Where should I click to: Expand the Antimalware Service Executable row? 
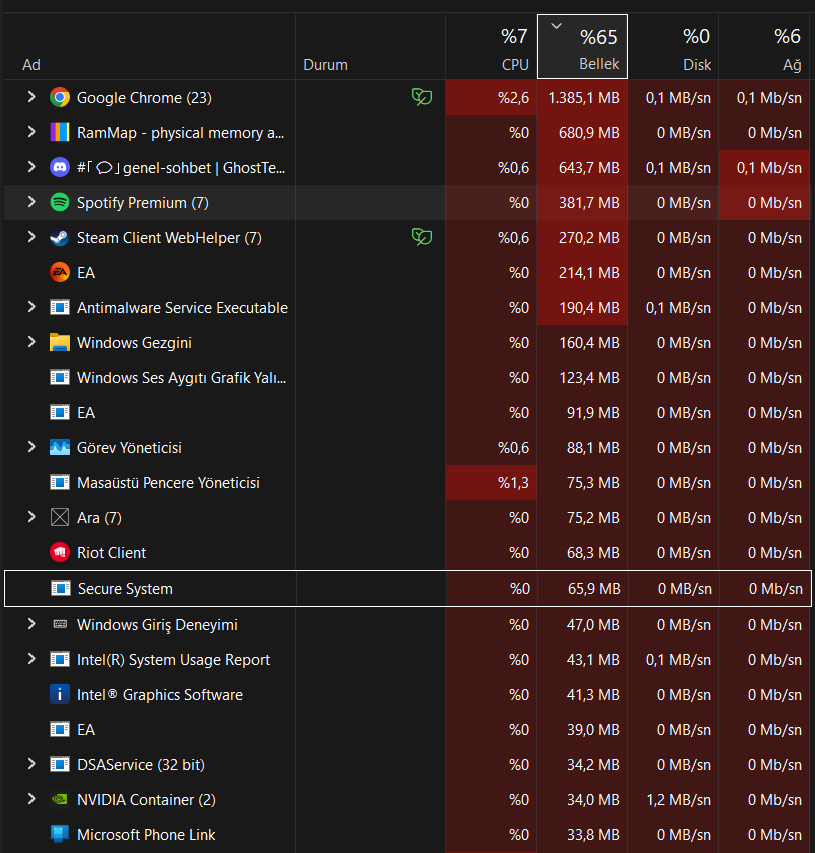pyautogui.click(x=31, y=307)
